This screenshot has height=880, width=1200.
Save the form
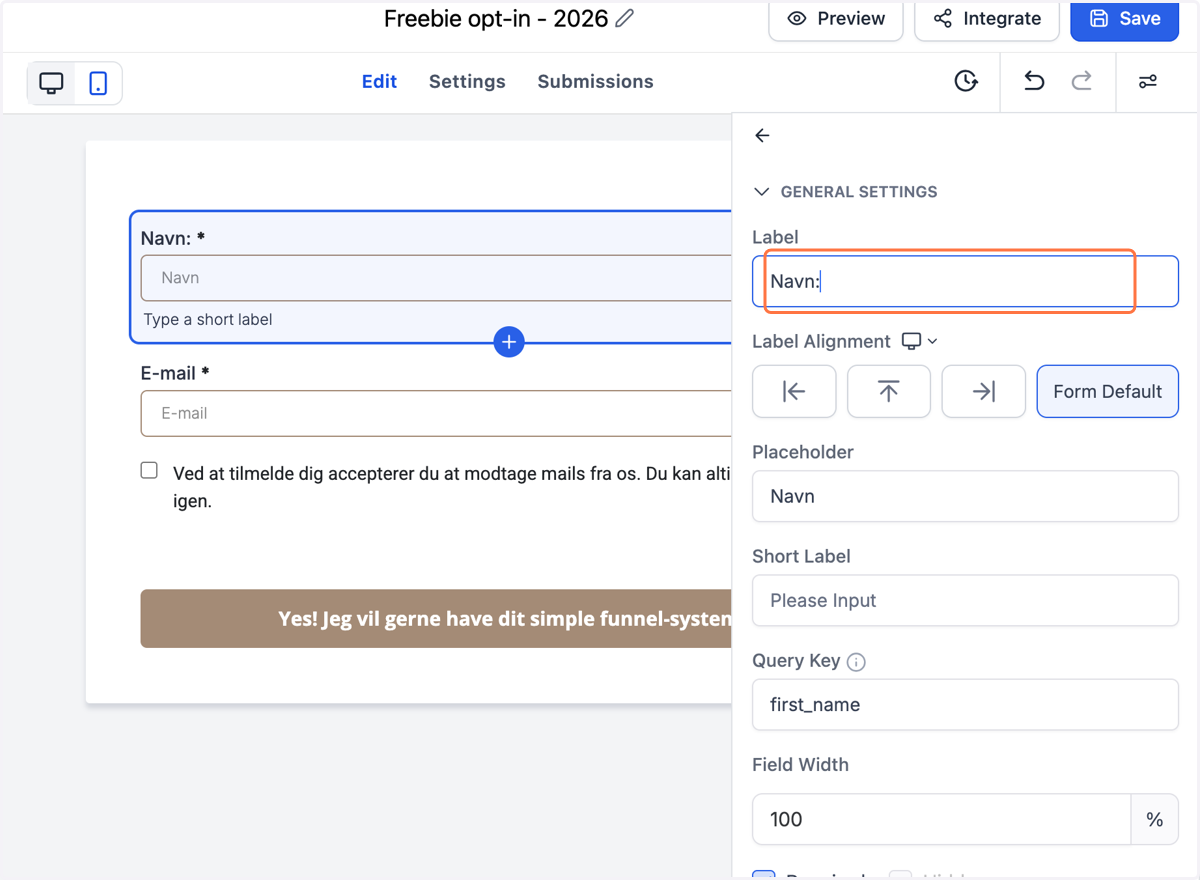[1125, 18]
